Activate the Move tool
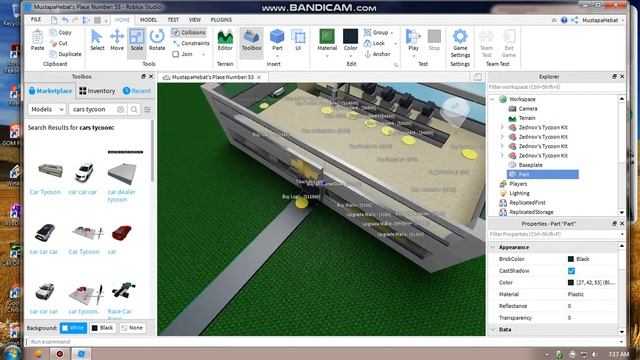Image resolution: width=640 pixels, height=360 pixels. (x=117, y=40)
